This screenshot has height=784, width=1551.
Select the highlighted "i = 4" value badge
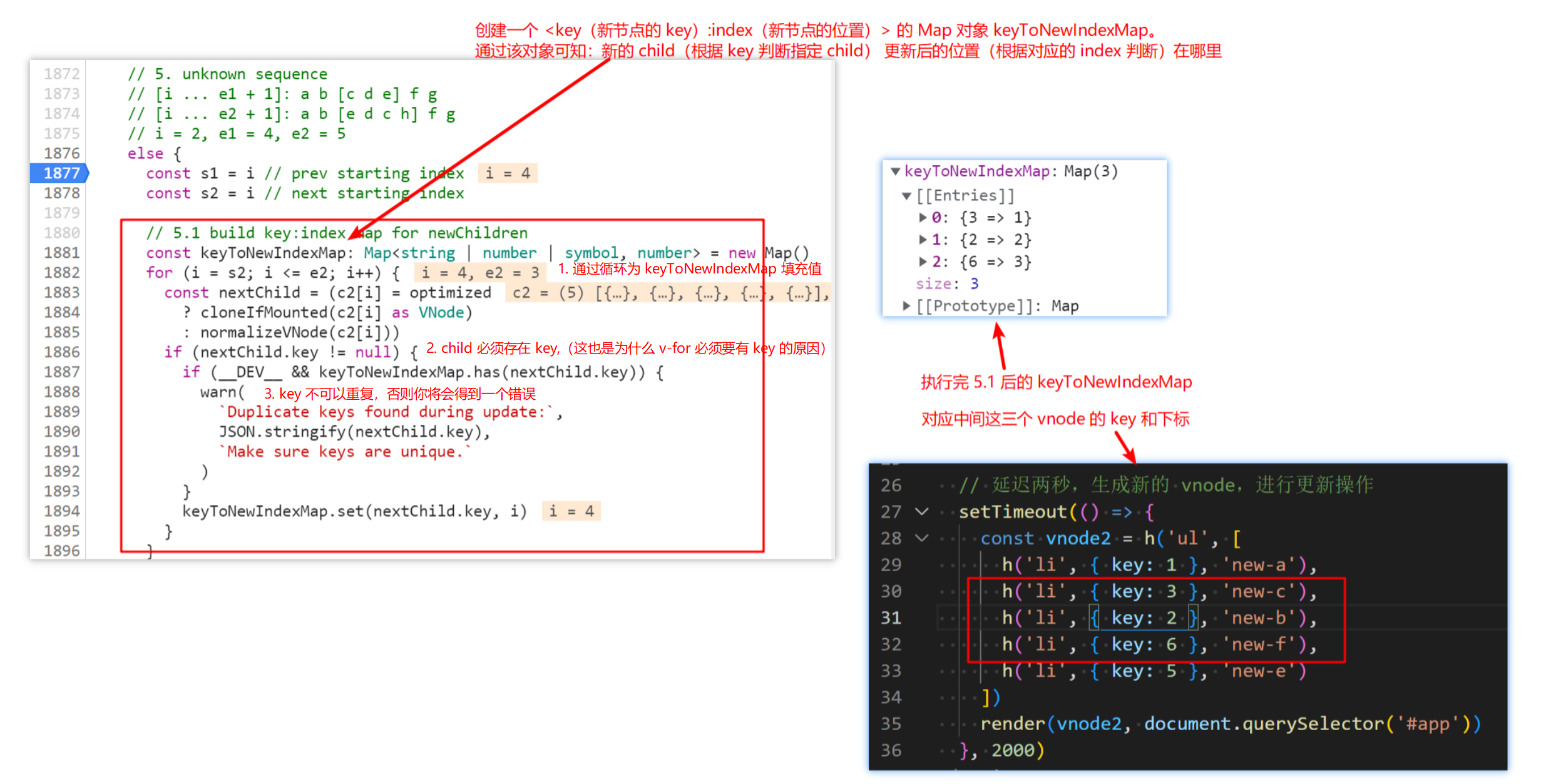pos(508,173)
